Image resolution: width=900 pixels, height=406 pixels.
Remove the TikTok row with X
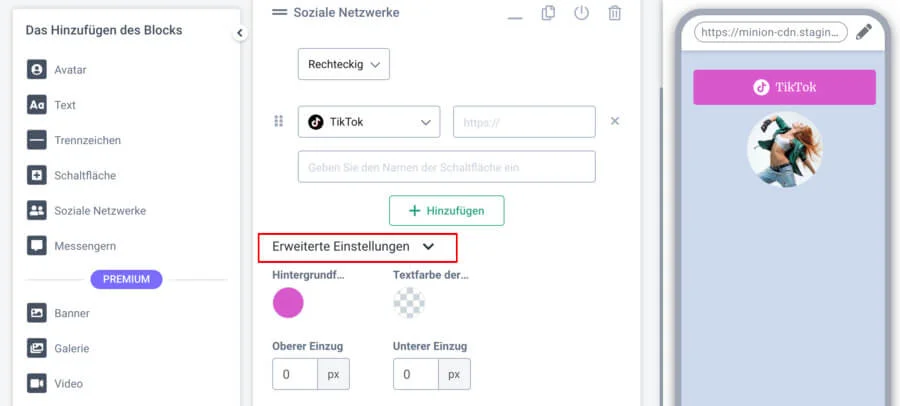[615, 121]
